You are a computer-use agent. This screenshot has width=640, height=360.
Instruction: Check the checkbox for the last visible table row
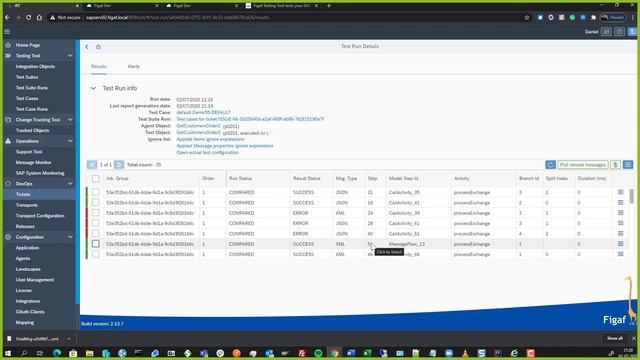[96, 254]
